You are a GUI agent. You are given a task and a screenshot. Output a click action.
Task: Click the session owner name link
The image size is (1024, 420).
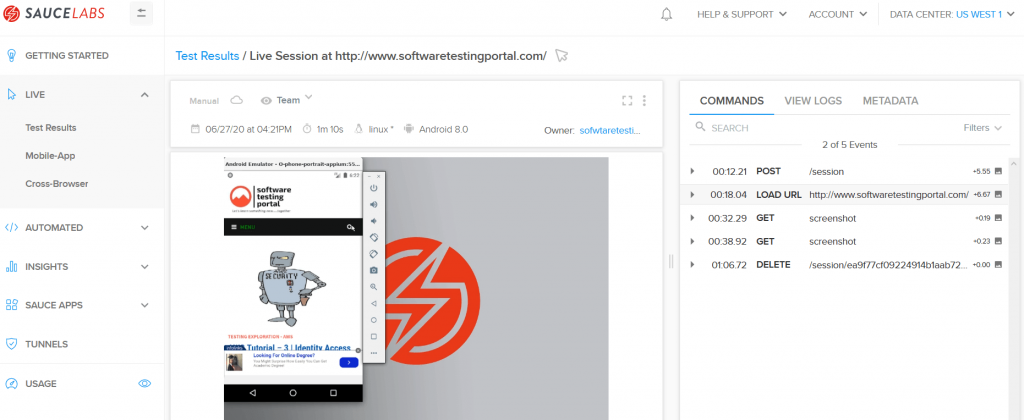[x=608, y=129]
